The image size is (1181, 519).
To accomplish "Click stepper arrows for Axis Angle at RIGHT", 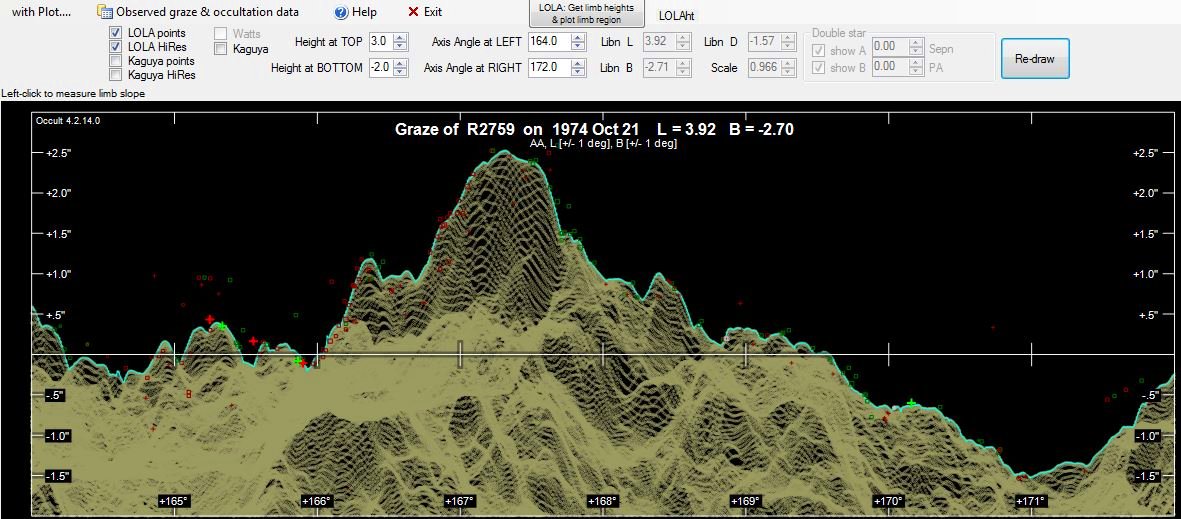I will click(x=577, y=68).
